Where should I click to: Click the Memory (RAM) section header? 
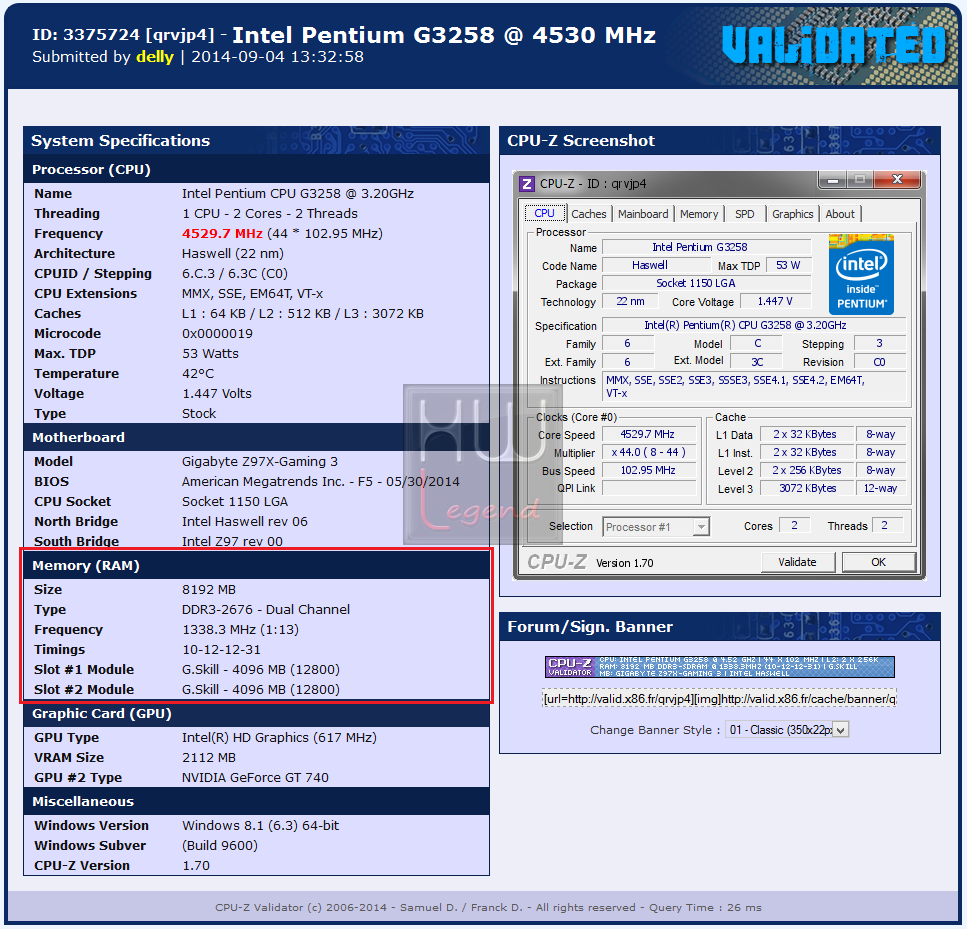(x=257, y=566)
